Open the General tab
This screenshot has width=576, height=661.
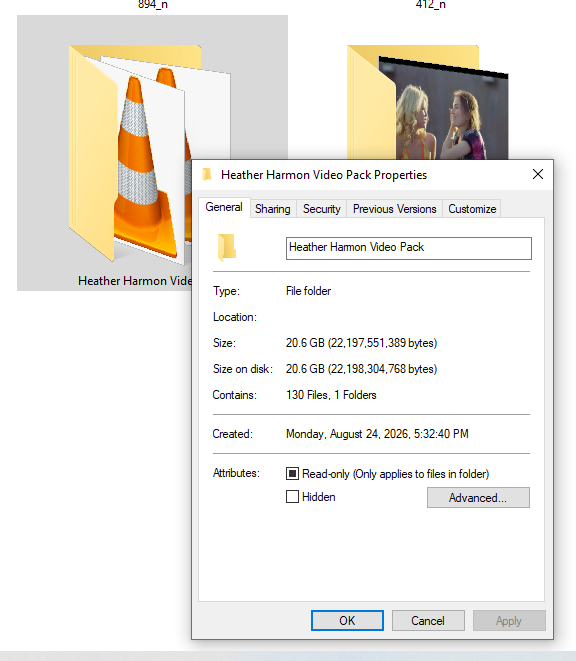click(224, 207)
